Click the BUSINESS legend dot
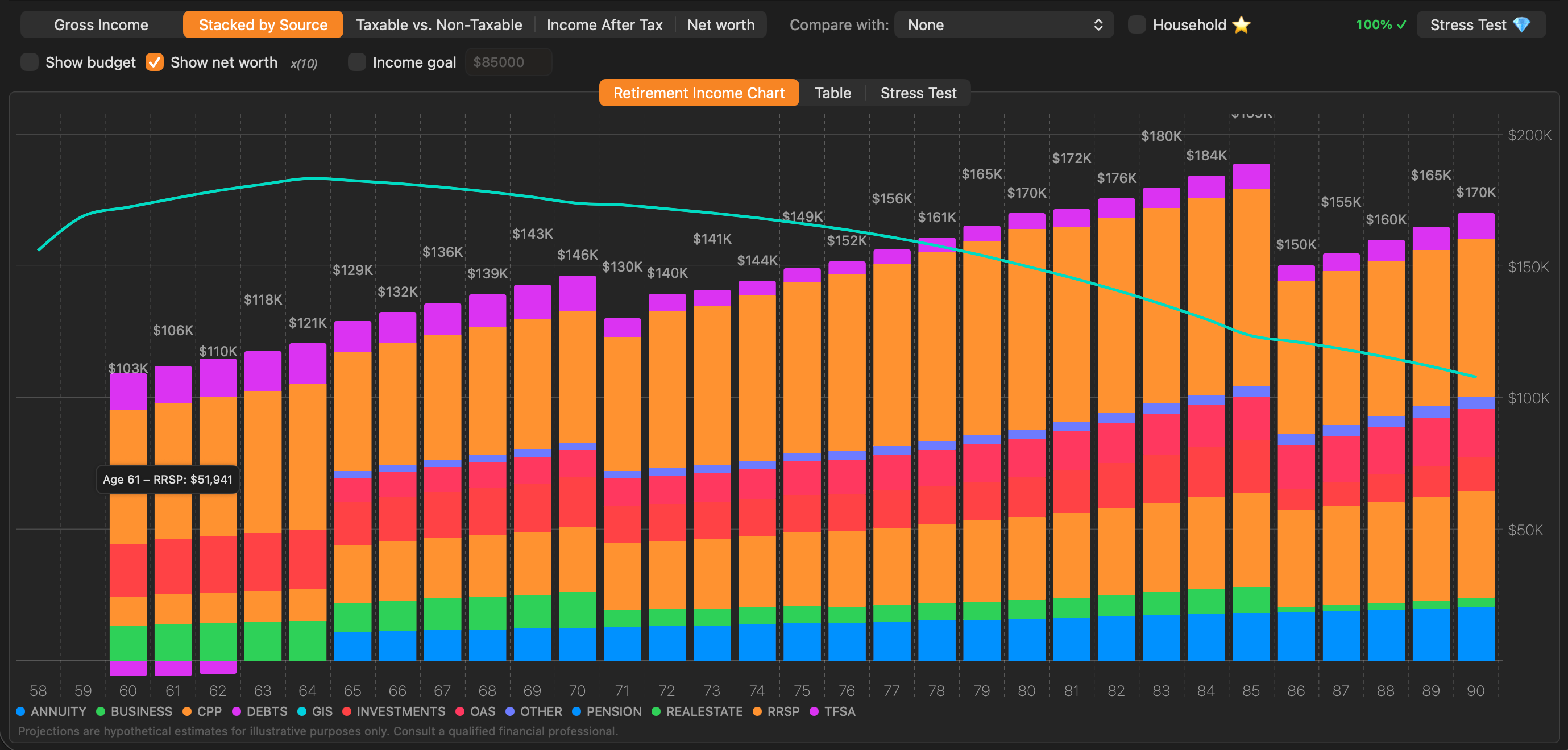Image resolution: width=1568 pixels, height=750 pixels. (101, 711)
